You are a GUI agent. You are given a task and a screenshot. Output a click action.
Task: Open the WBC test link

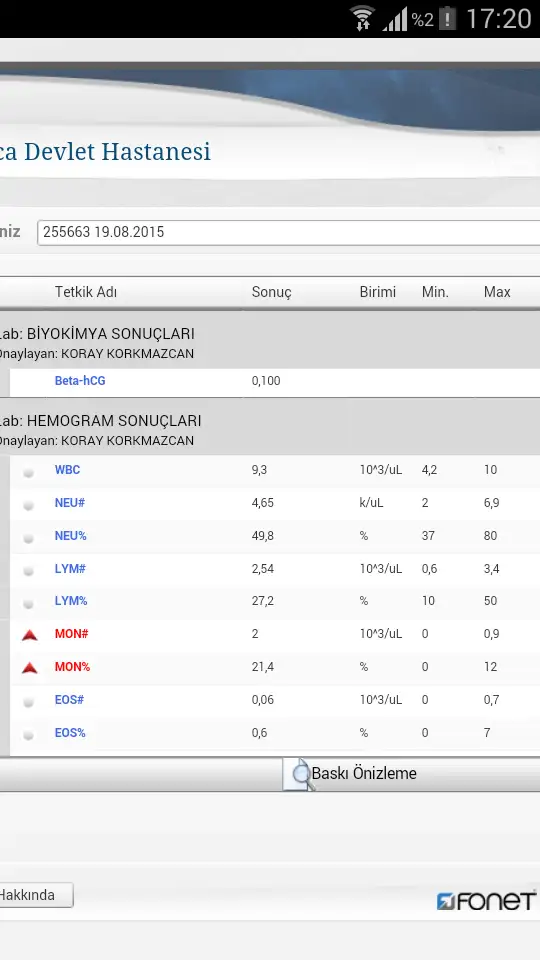[x=67, y=470]
